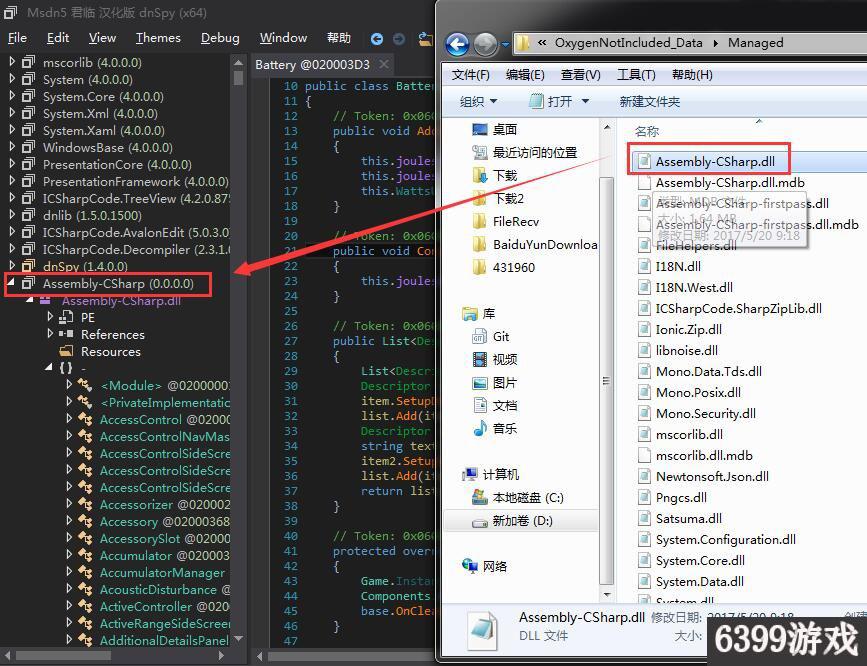Click the Explorer back button

457,44
